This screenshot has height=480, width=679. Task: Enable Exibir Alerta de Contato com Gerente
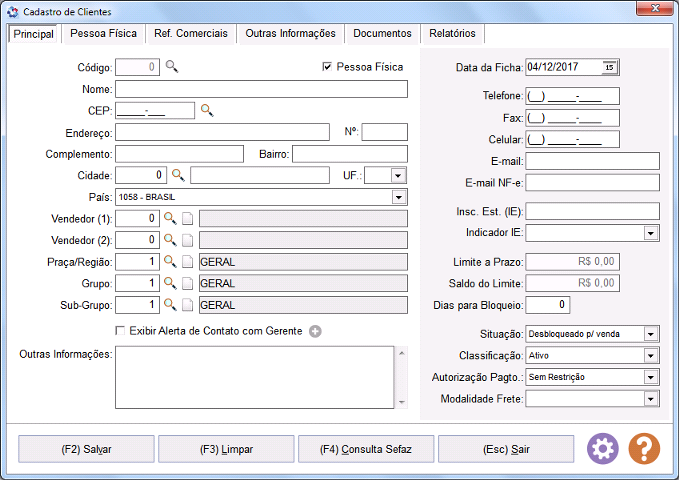point(121,330)
